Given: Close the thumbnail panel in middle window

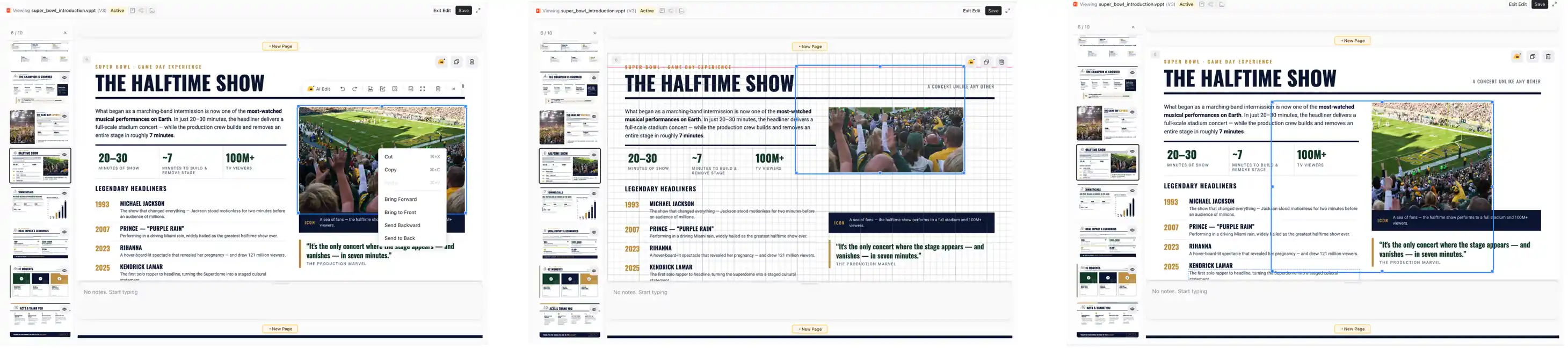Looking at the screenshot, I should coord(594,33).
